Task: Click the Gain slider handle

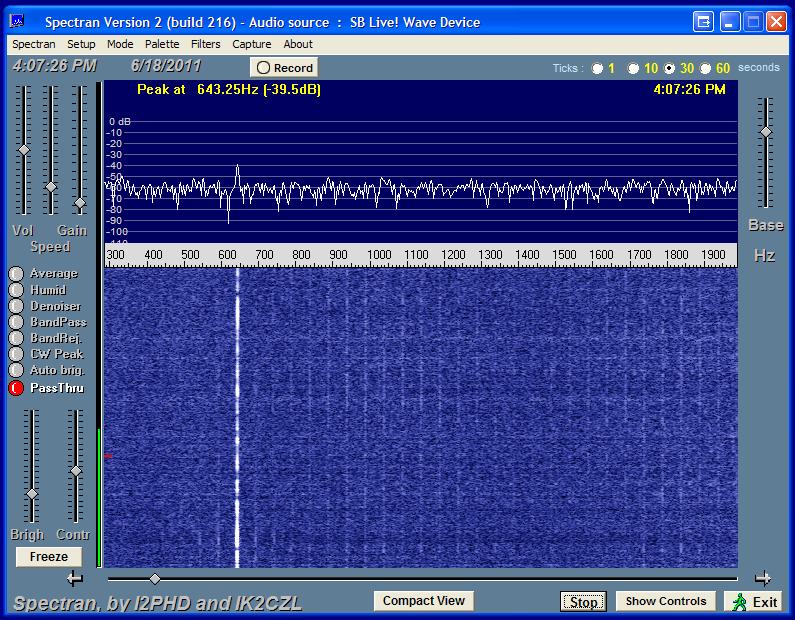Action: click(x=80, y=203)
